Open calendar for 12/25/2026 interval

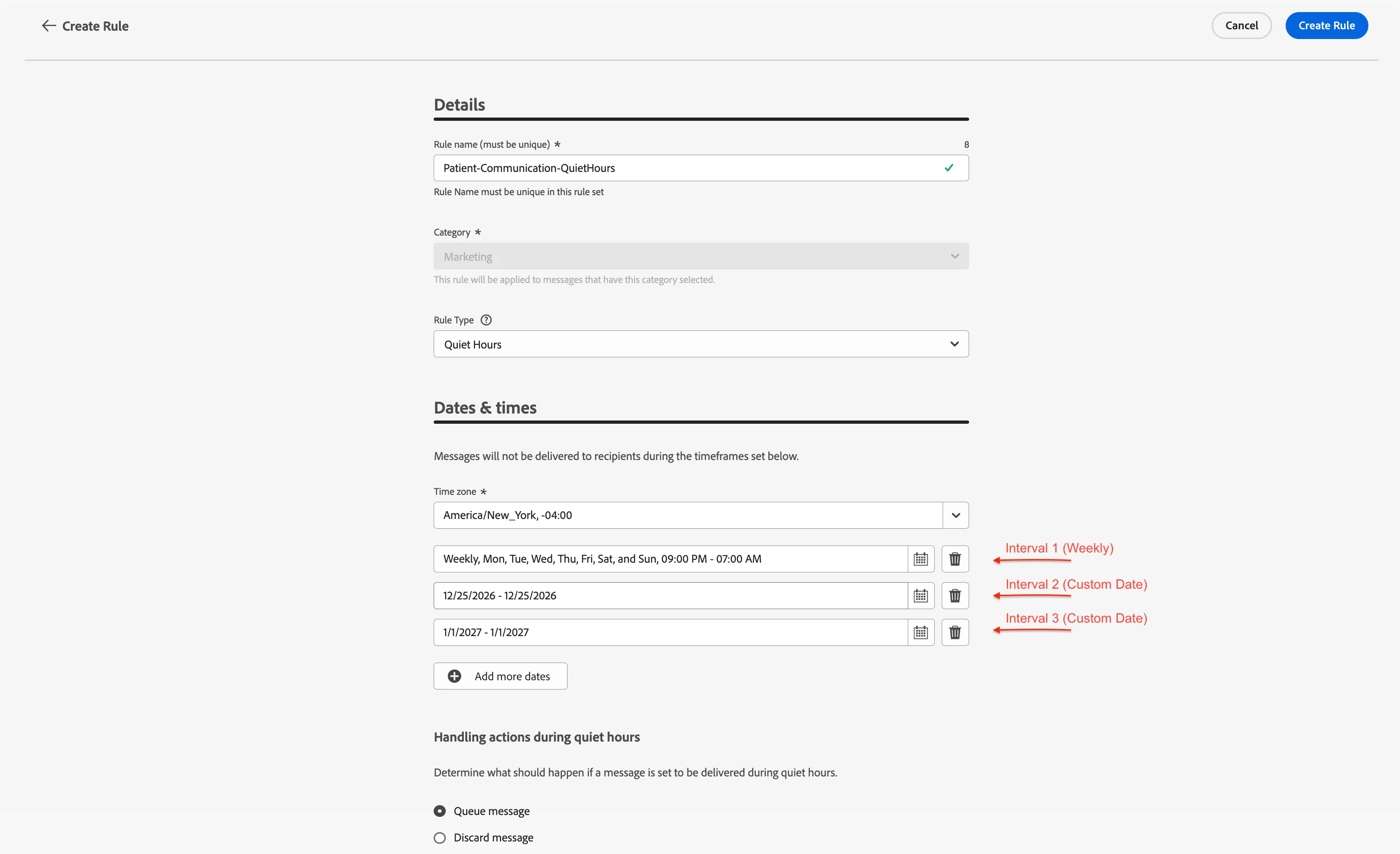(x=920, y=596)
